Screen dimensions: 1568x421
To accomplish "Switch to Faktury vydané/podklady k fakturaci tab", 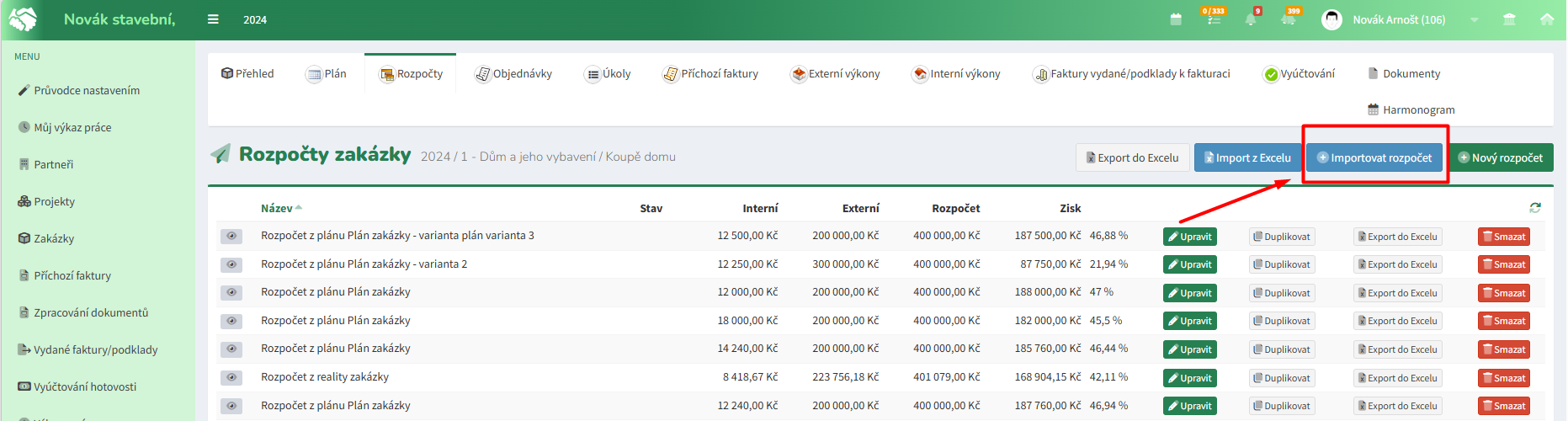I will click(1132, 73).
